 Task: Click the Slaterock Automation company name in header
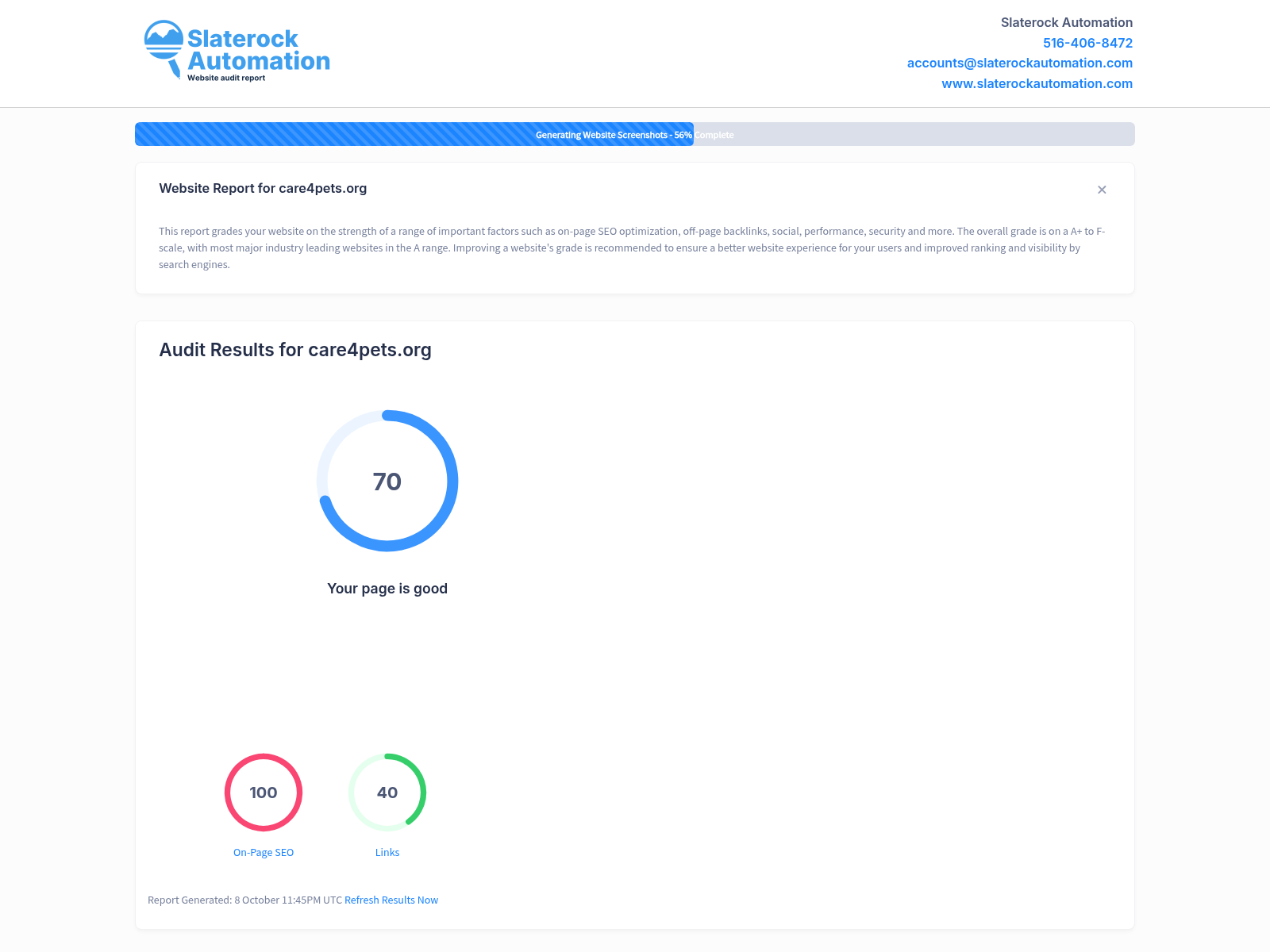click(x=1066, y=23)
